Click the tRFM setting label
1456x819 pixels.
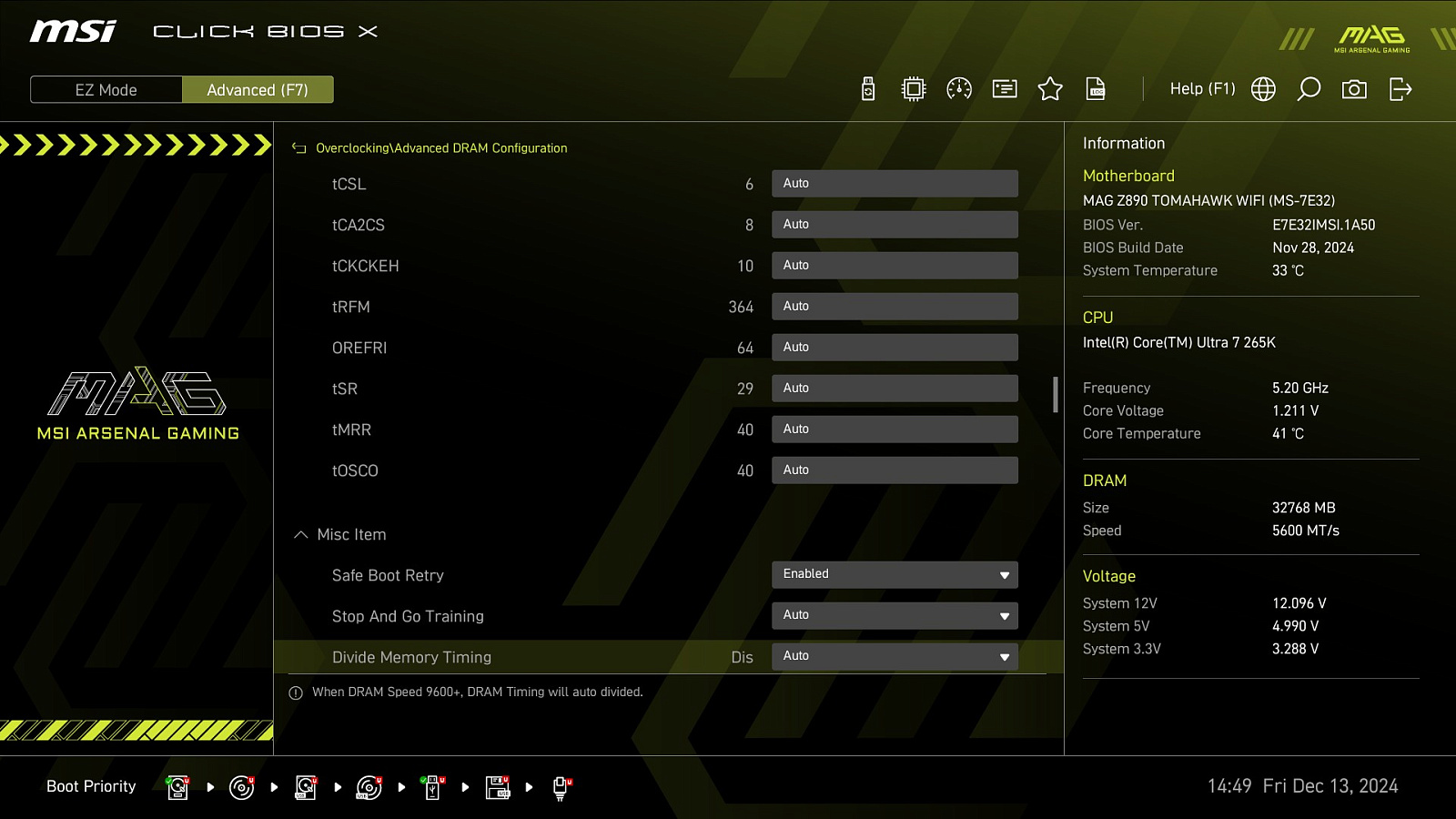point(351,307)
